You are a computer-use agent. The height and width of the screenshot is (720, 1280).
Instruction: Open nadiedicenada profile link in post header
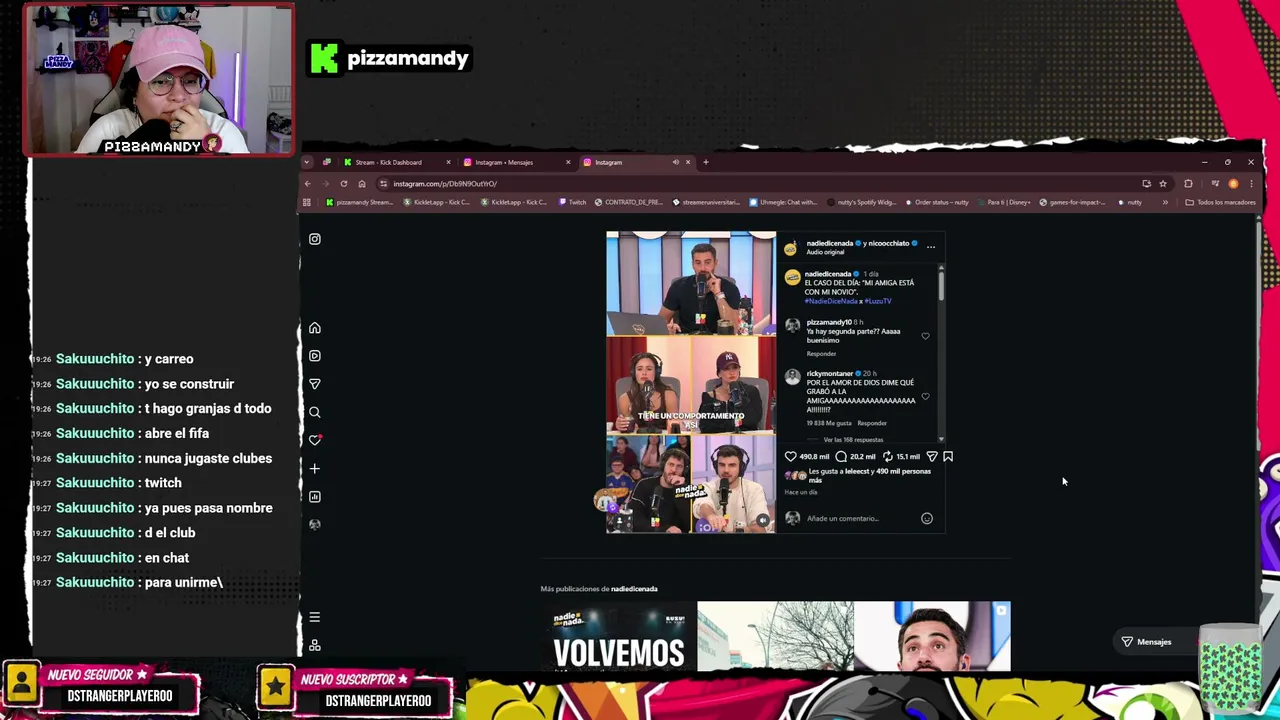coord(830,243)
